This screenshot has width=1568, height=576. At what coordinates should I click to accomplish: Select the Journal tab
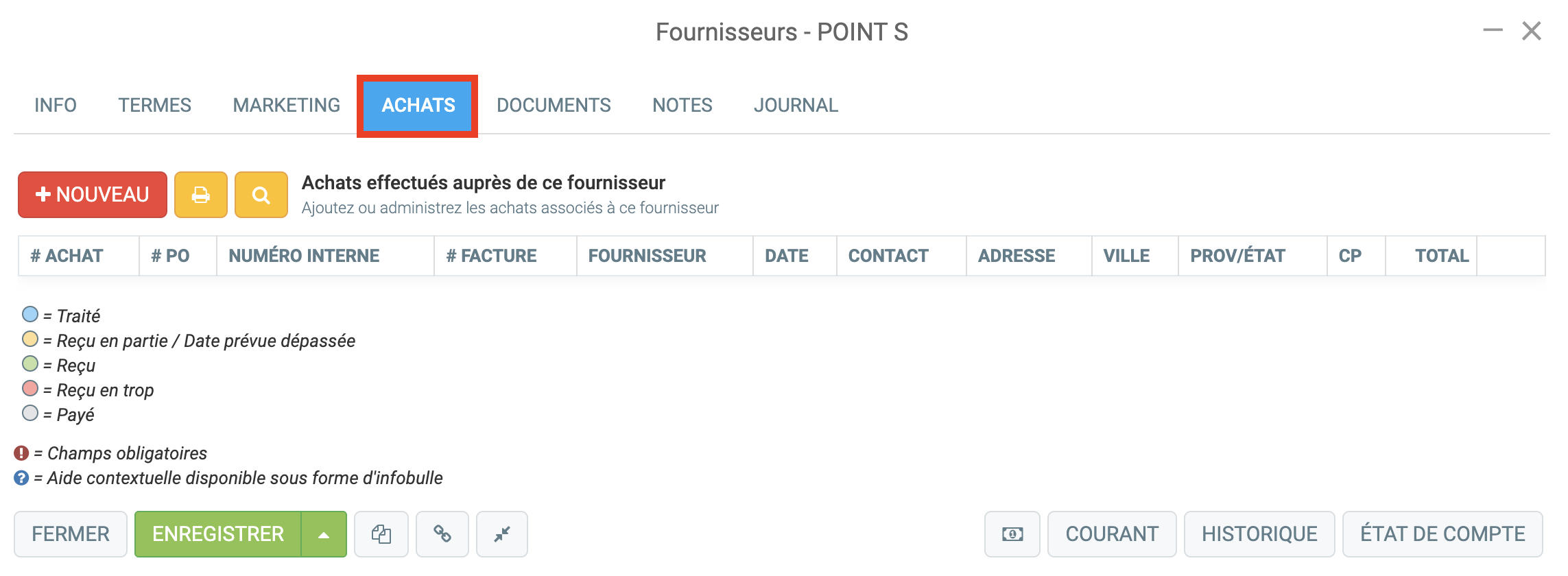point(796,106)
